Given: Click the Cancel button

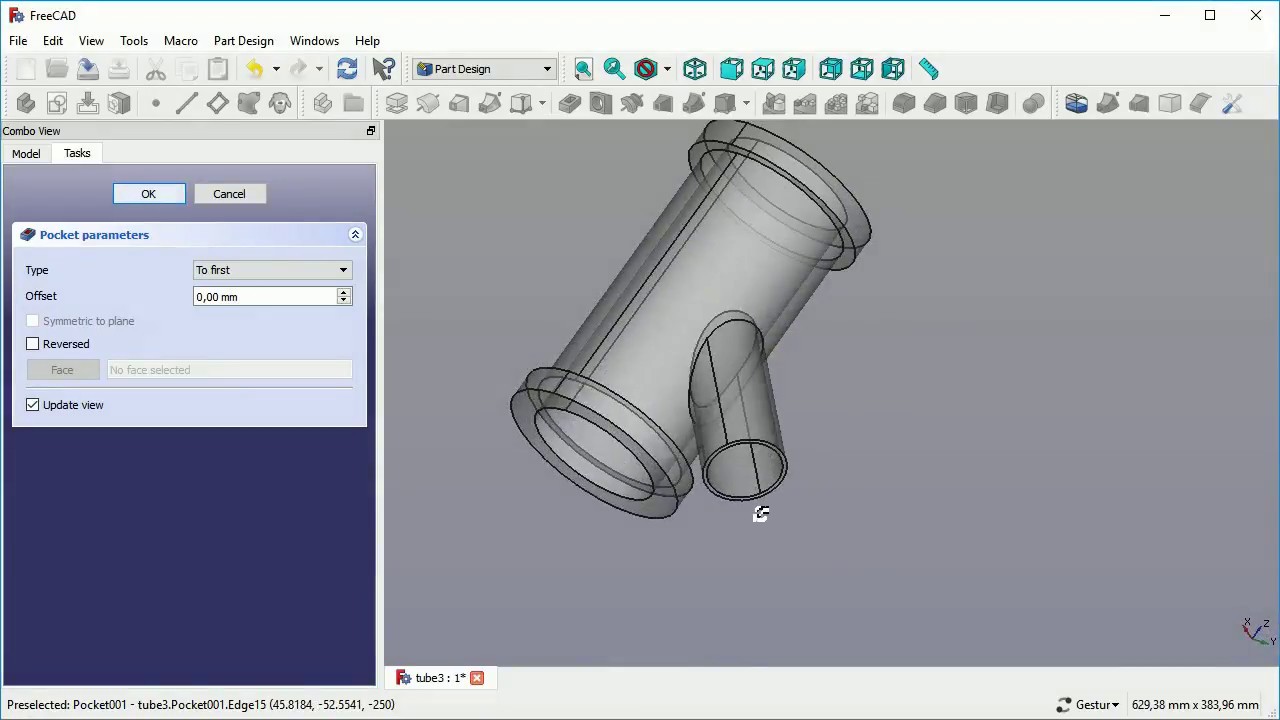Looking at the screenshot, I should [229, 194].
